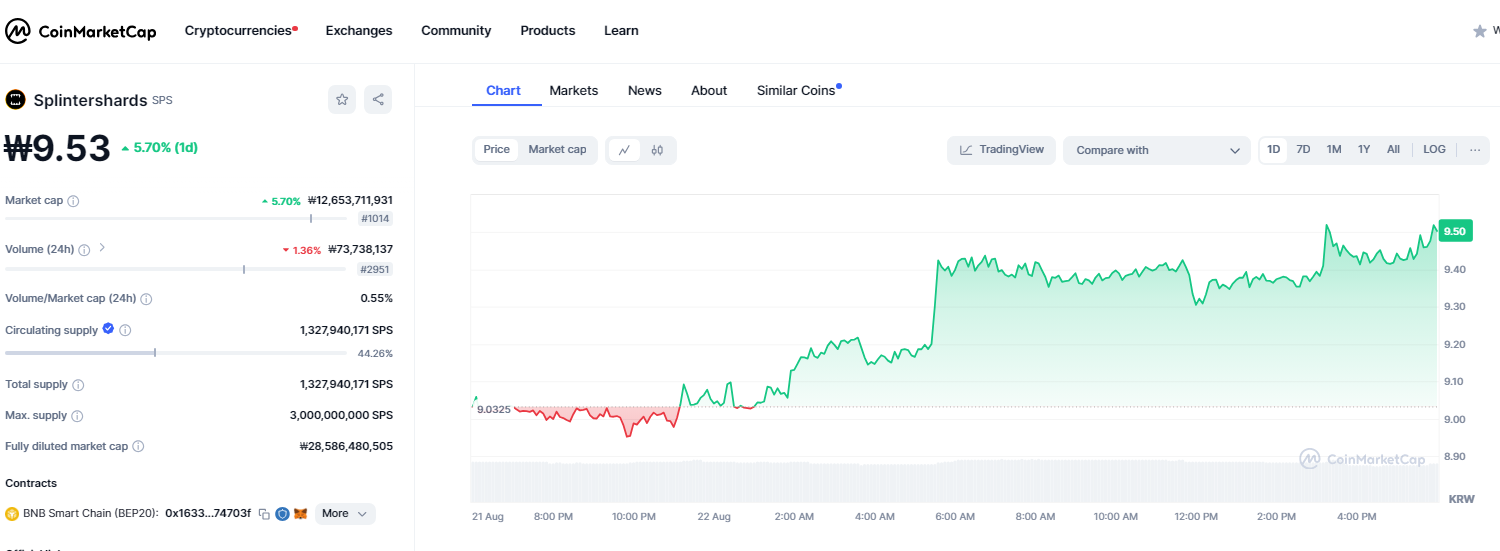The height and width of the screenshot is (551, 1500).
Task: Expand the More contracts dropdown
Action: (346, 514)
